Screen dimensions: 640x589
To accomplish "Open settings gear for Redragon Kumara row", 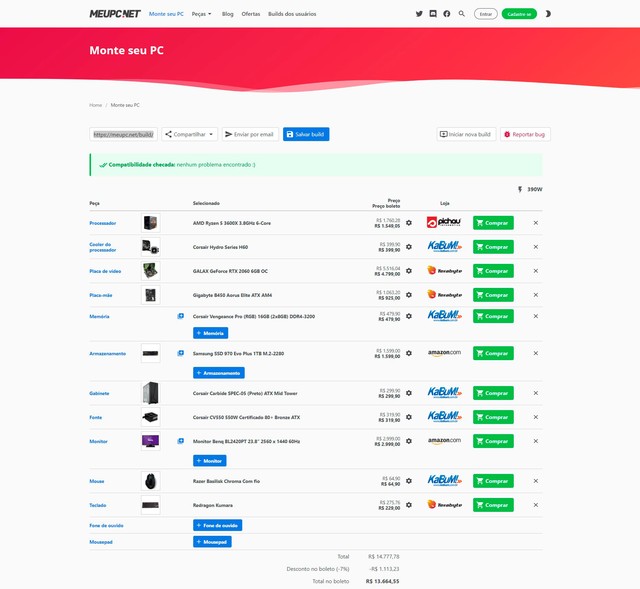I will [409, 505].
